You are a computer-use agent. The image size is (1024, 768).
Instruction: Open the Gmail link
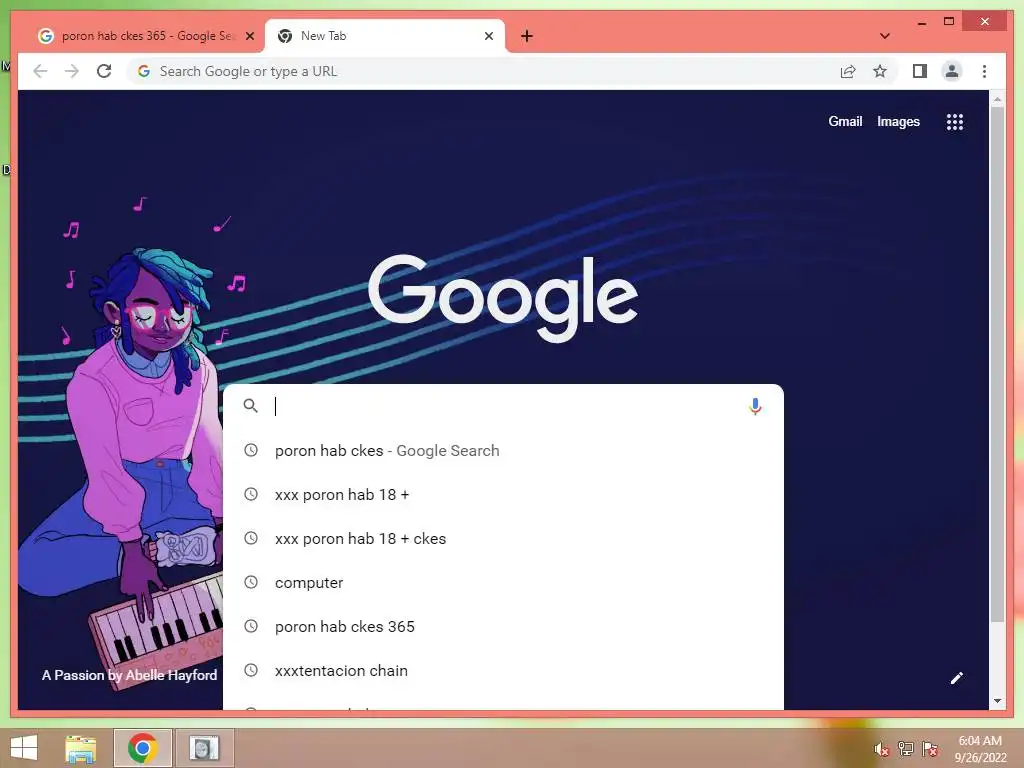(845, 121)
